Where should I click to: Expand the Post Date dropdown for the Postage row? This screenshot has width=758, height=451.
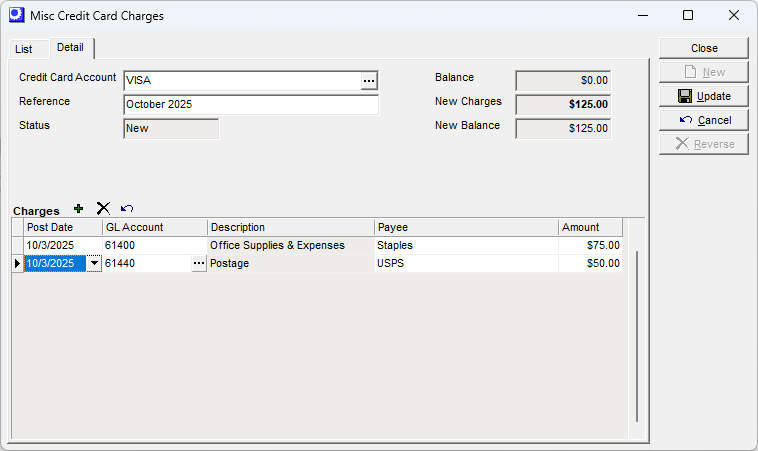[94, 263]
